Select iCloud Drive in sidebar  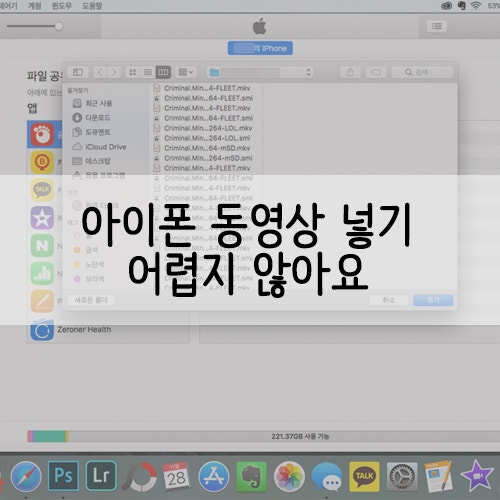click(99, 147)
